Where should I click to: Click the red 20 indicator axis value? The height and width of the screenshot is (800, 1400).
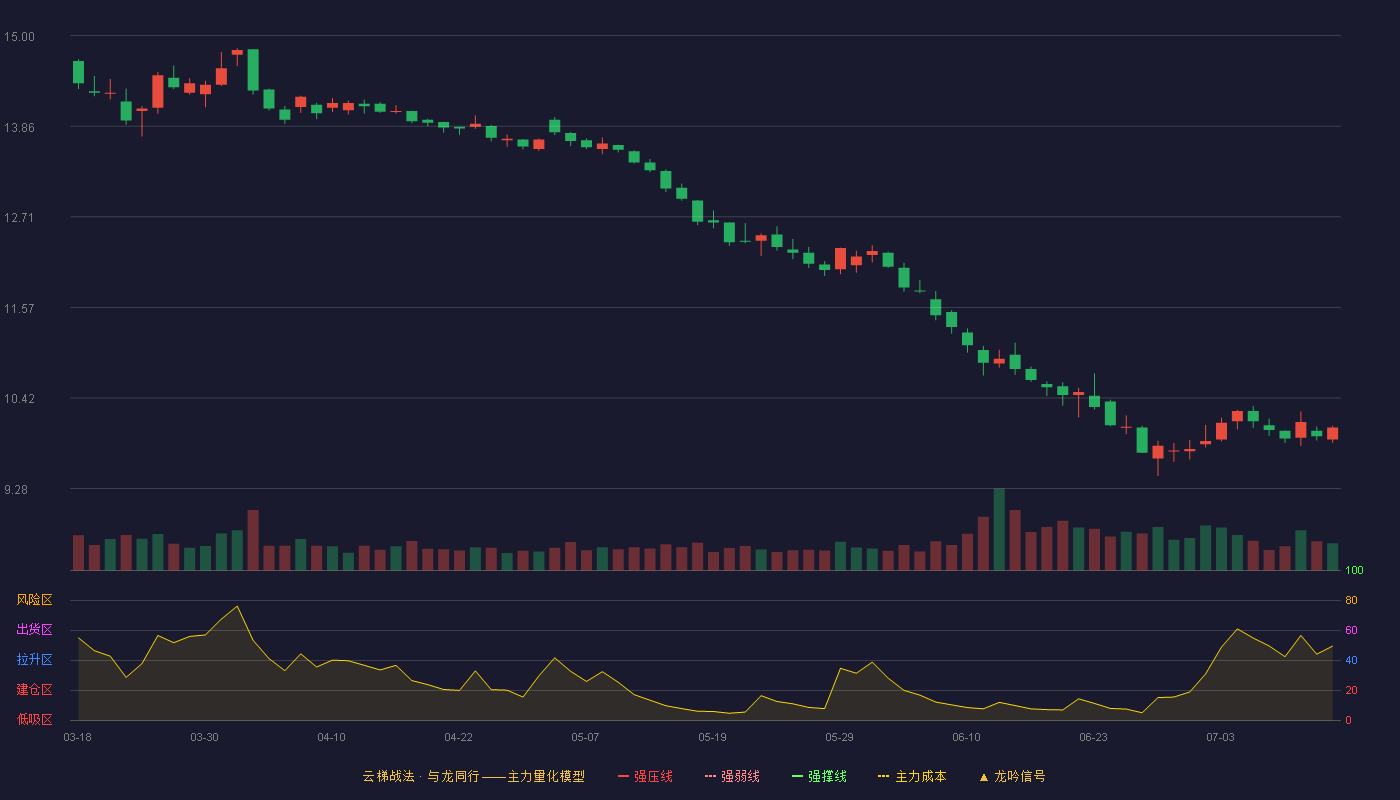[1351, 690]
